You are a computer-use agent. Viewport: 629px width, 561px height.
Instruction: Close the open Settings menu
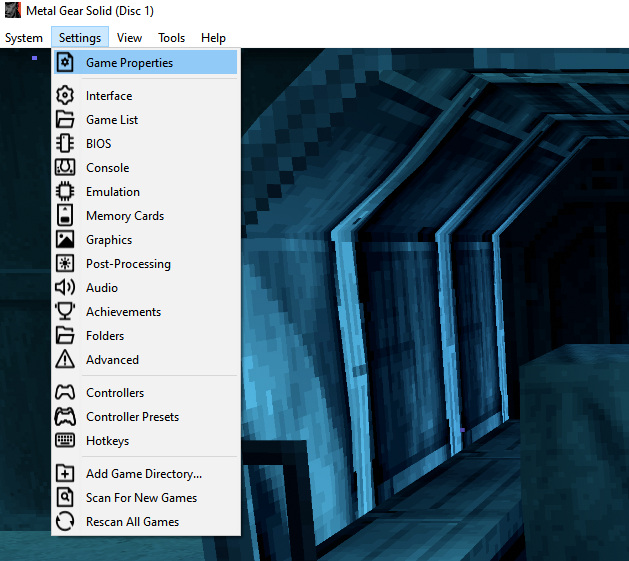[x=80, y=38]
